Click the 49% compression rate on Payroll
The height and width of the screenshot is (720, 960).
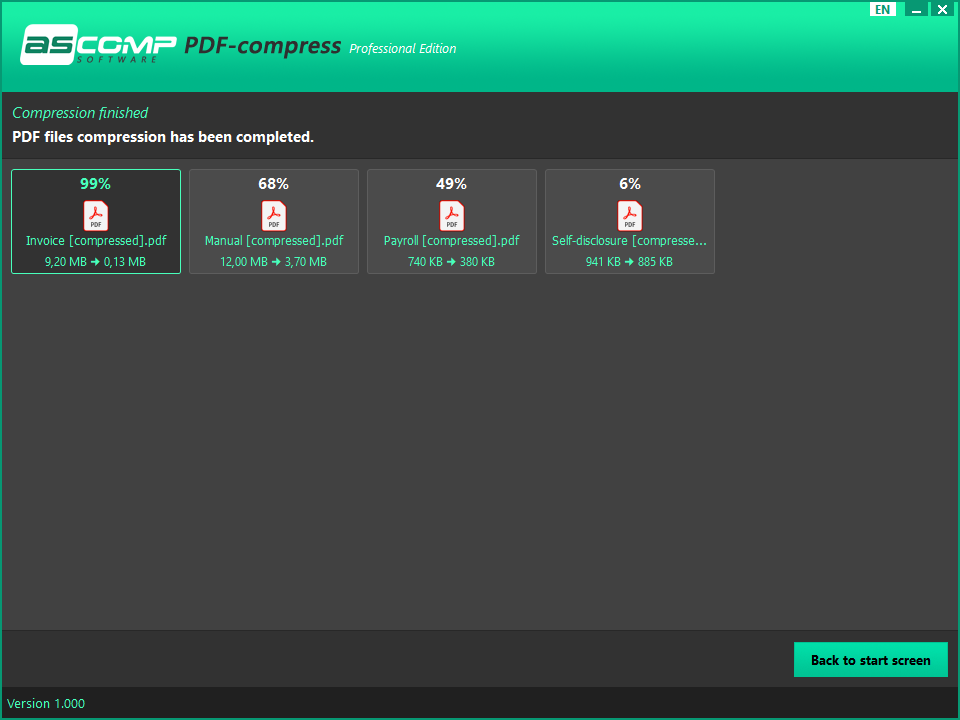pyautogui.click(x=452, y=184)
